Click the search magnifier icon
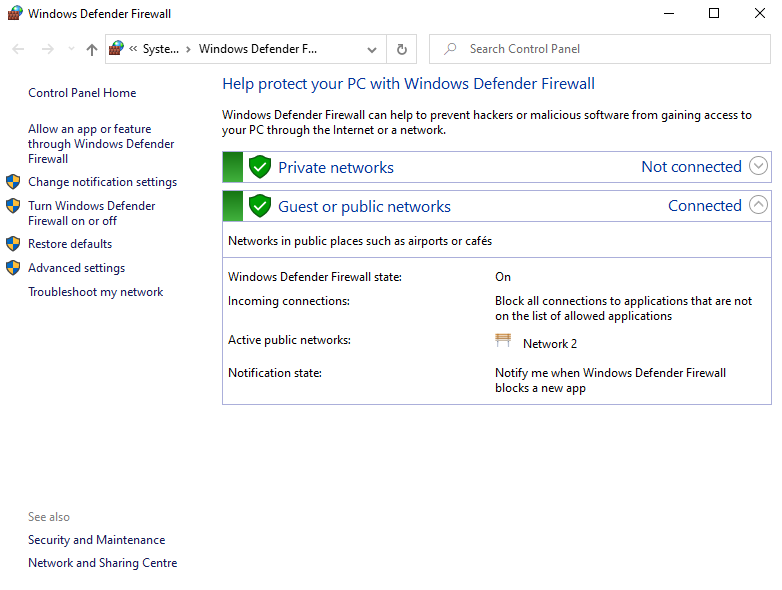This screenshot has width=782, height=590. (x=450, y=49)
